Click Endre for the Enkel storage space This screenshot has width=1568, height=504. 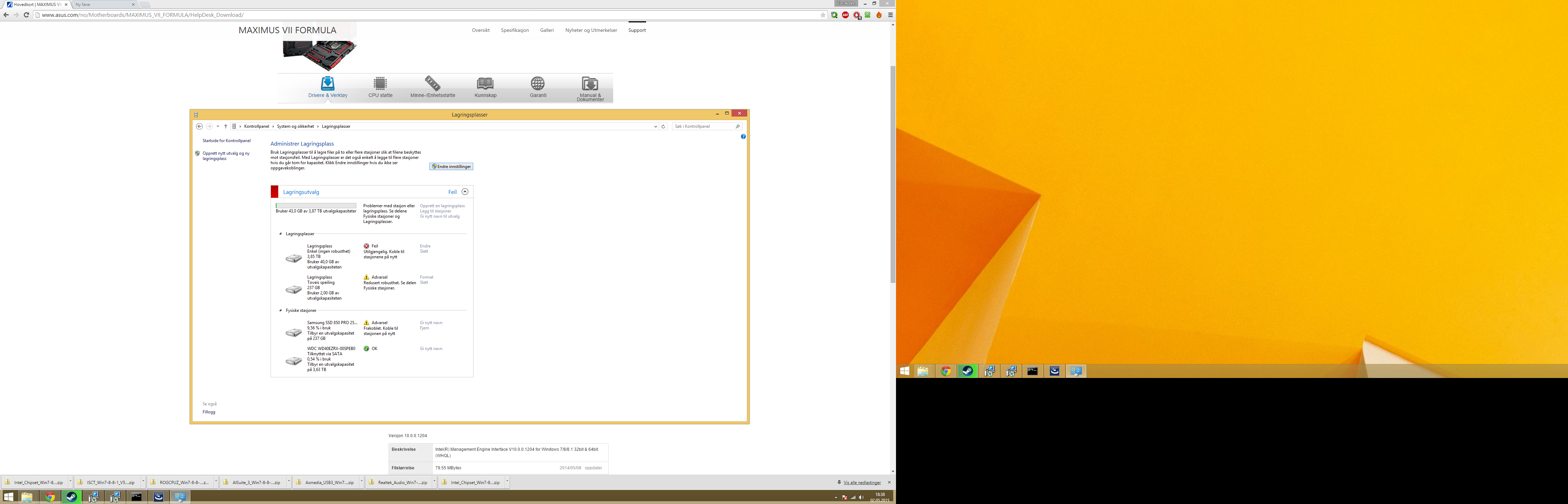pos(425,246)
